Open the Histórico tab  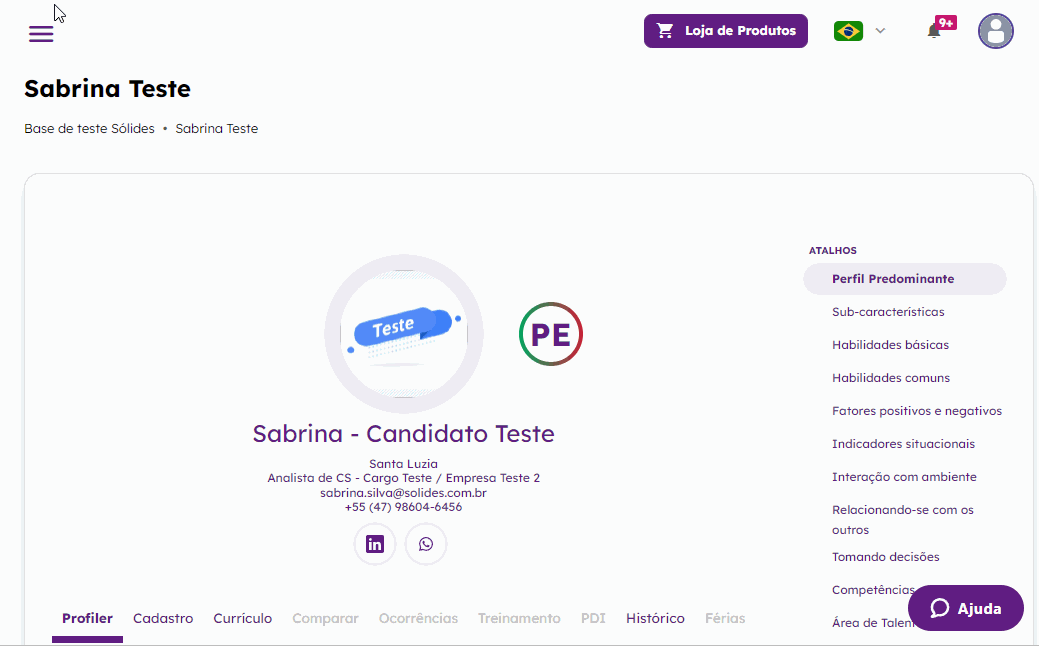(655, 618)
